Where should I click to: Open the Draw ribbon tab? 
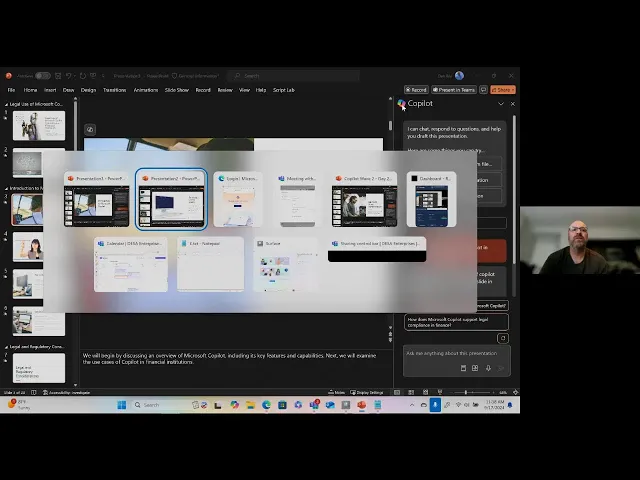click(69, 90)
